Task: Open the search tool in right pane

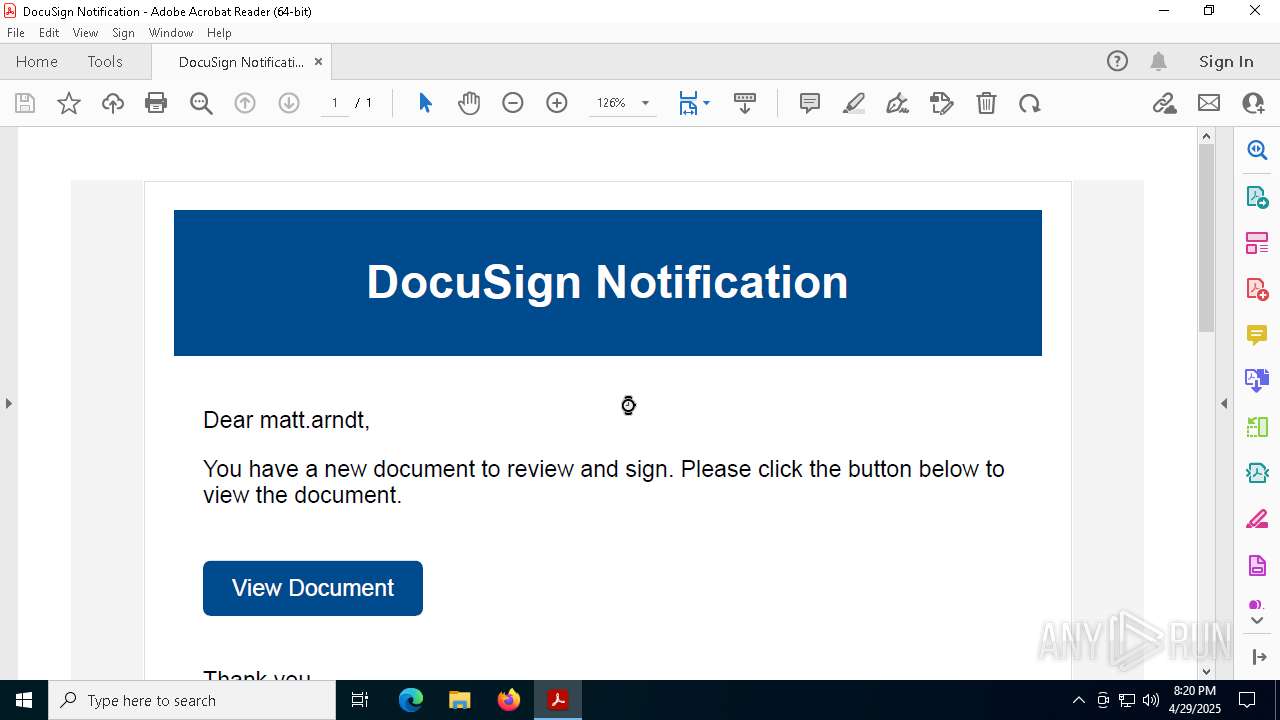Action: [1257, 150]
